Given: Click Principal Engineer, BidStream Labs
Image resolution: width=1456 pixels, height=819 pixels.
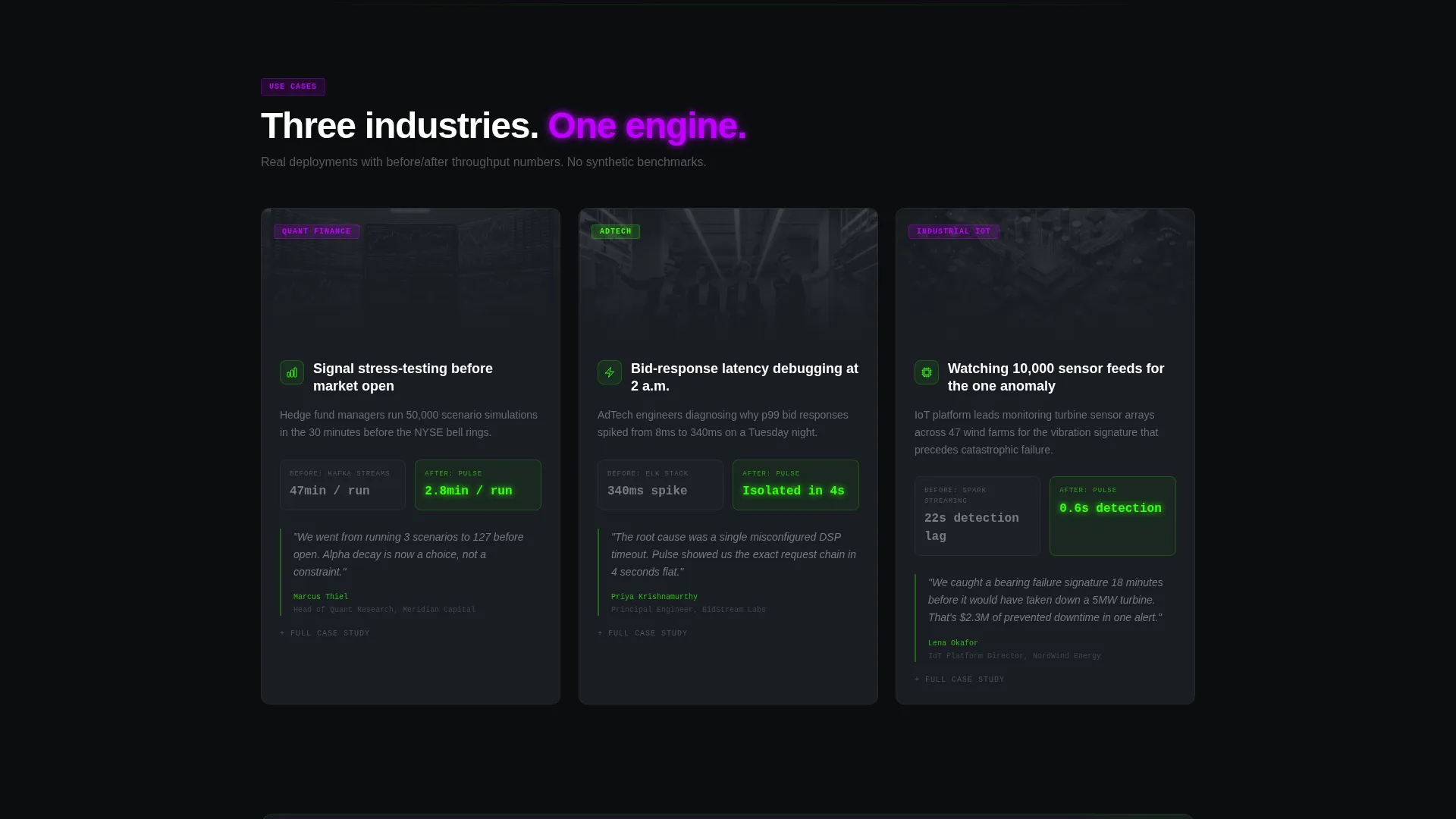Looking at the screenshot, I should click(x=689, y=610).
